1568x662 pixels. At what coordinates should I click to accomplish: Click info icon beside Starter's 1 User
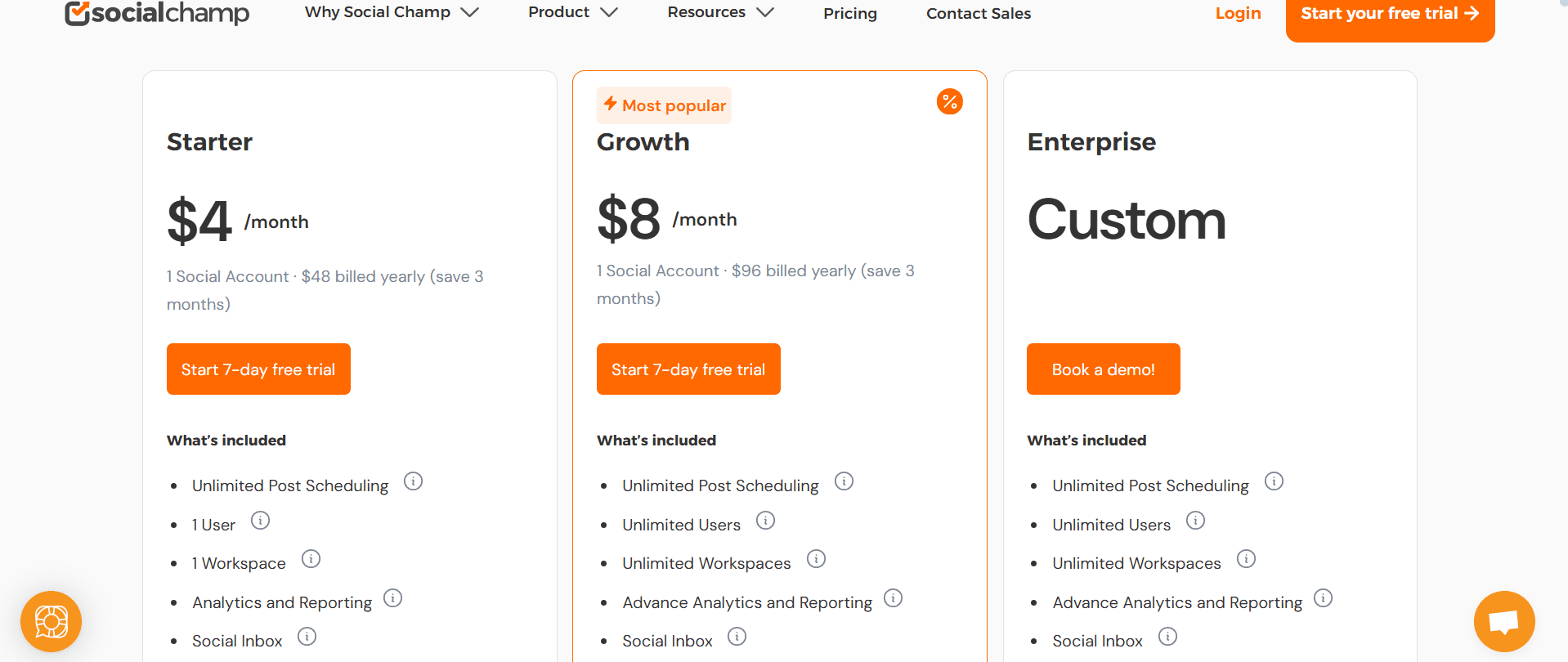point(260,521)
